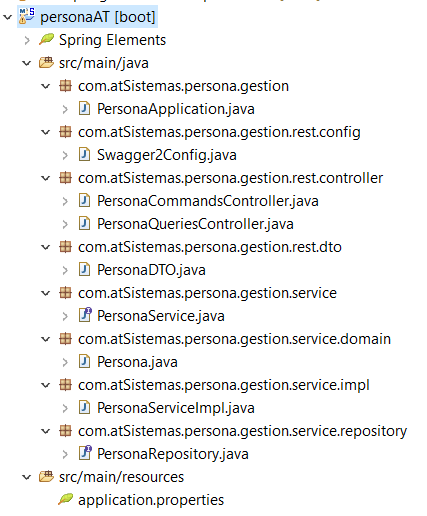
Task: Collapse the src/main/java folder
Action: 26,63
